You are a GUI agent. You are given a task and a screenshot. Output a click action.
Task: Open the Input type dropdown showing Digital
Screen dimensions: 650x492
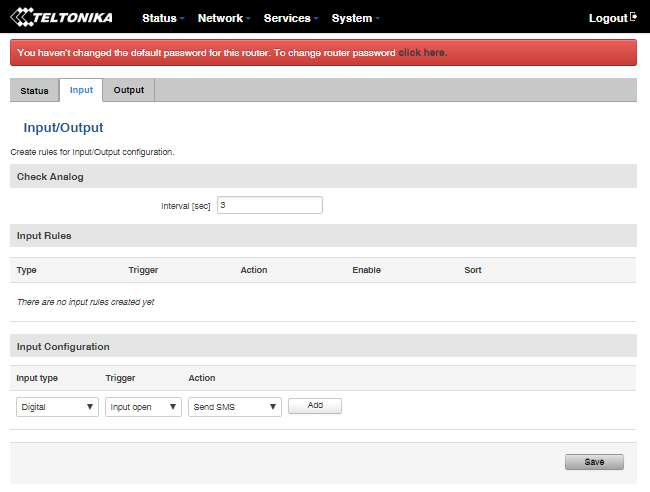point(57,407)
